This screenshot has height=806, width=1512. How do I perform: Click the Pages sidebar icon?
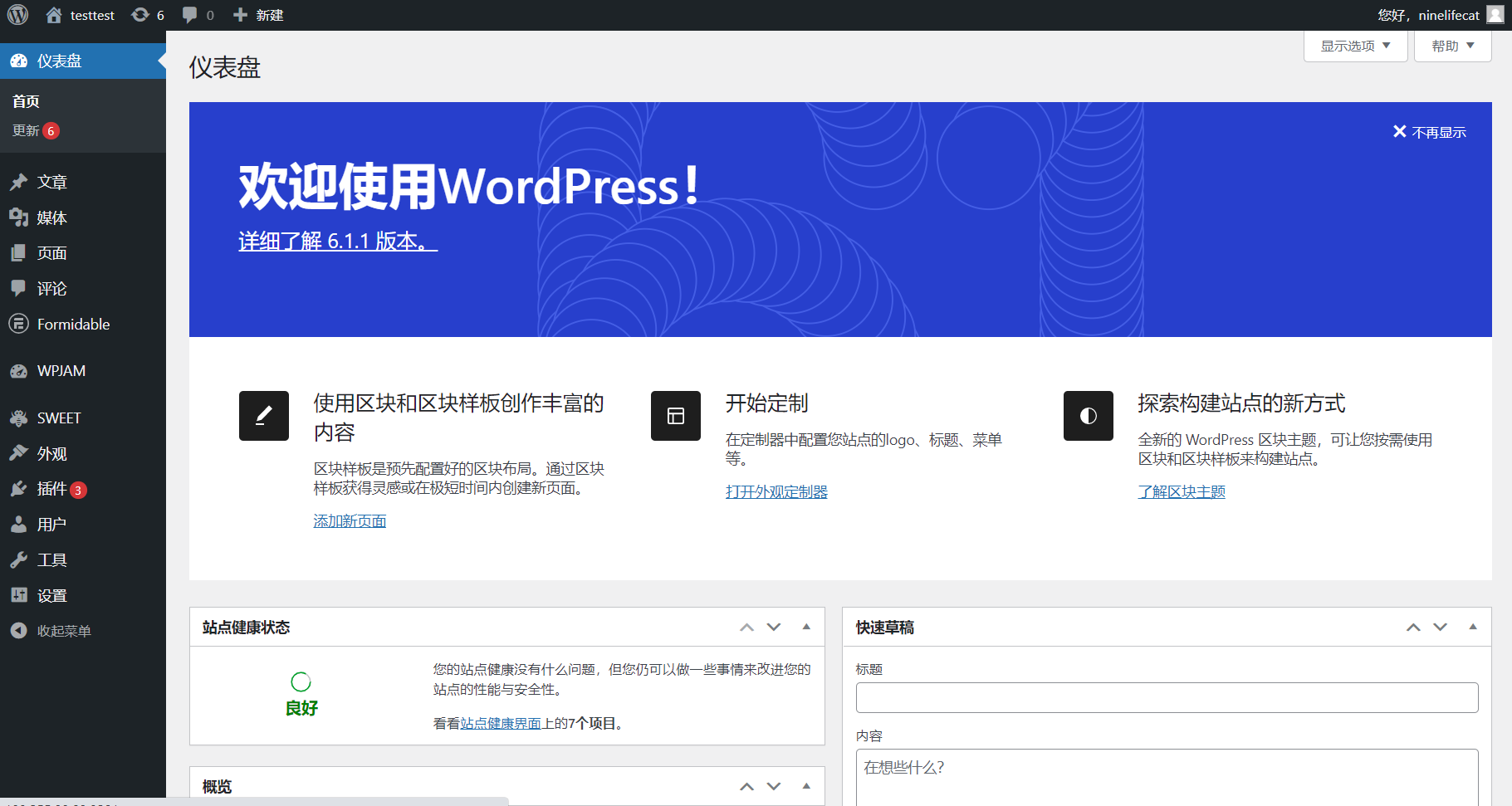18,253
